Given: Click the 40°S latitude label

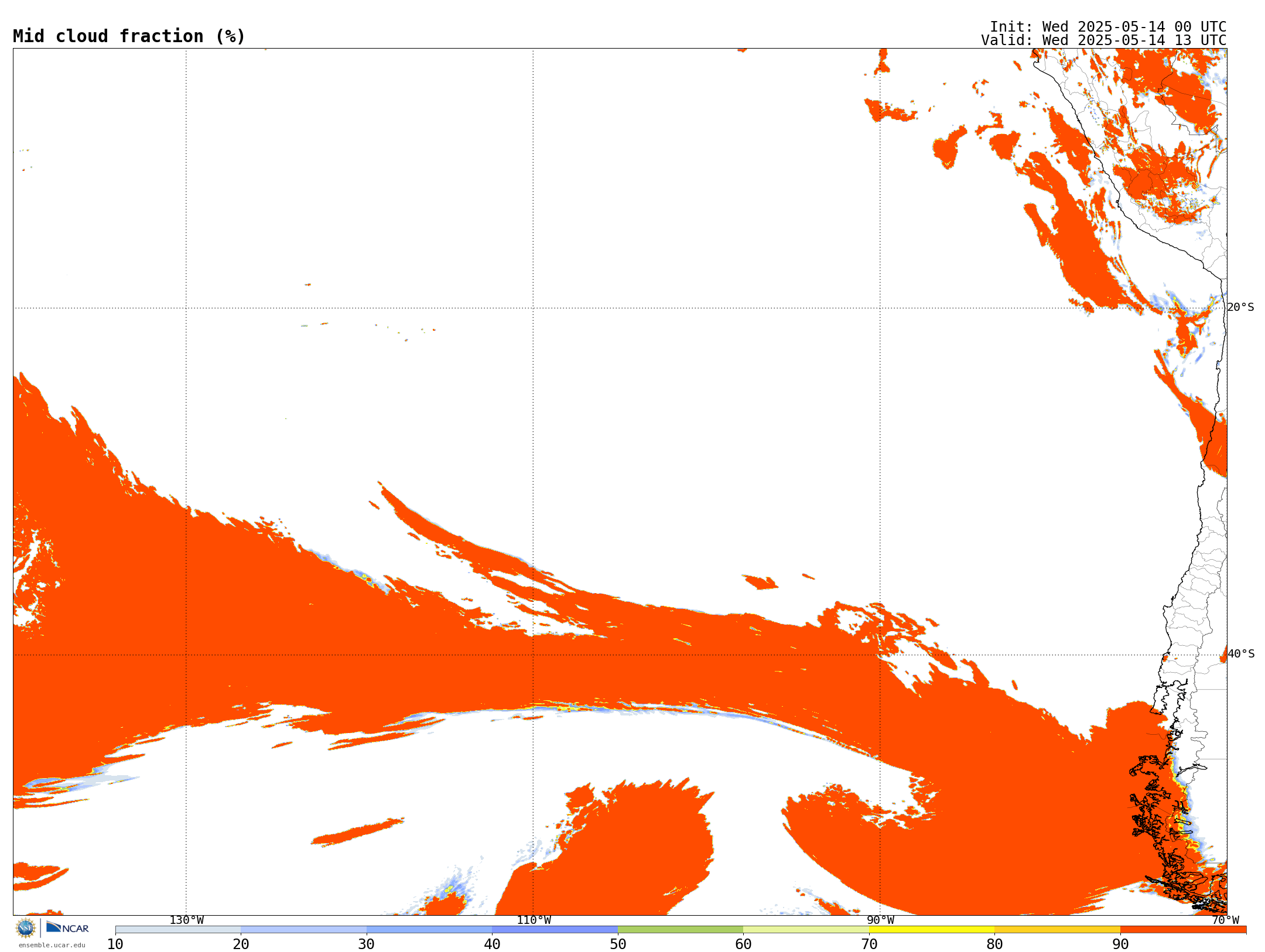Looking at the screenshot, I should coord(1241,654).
